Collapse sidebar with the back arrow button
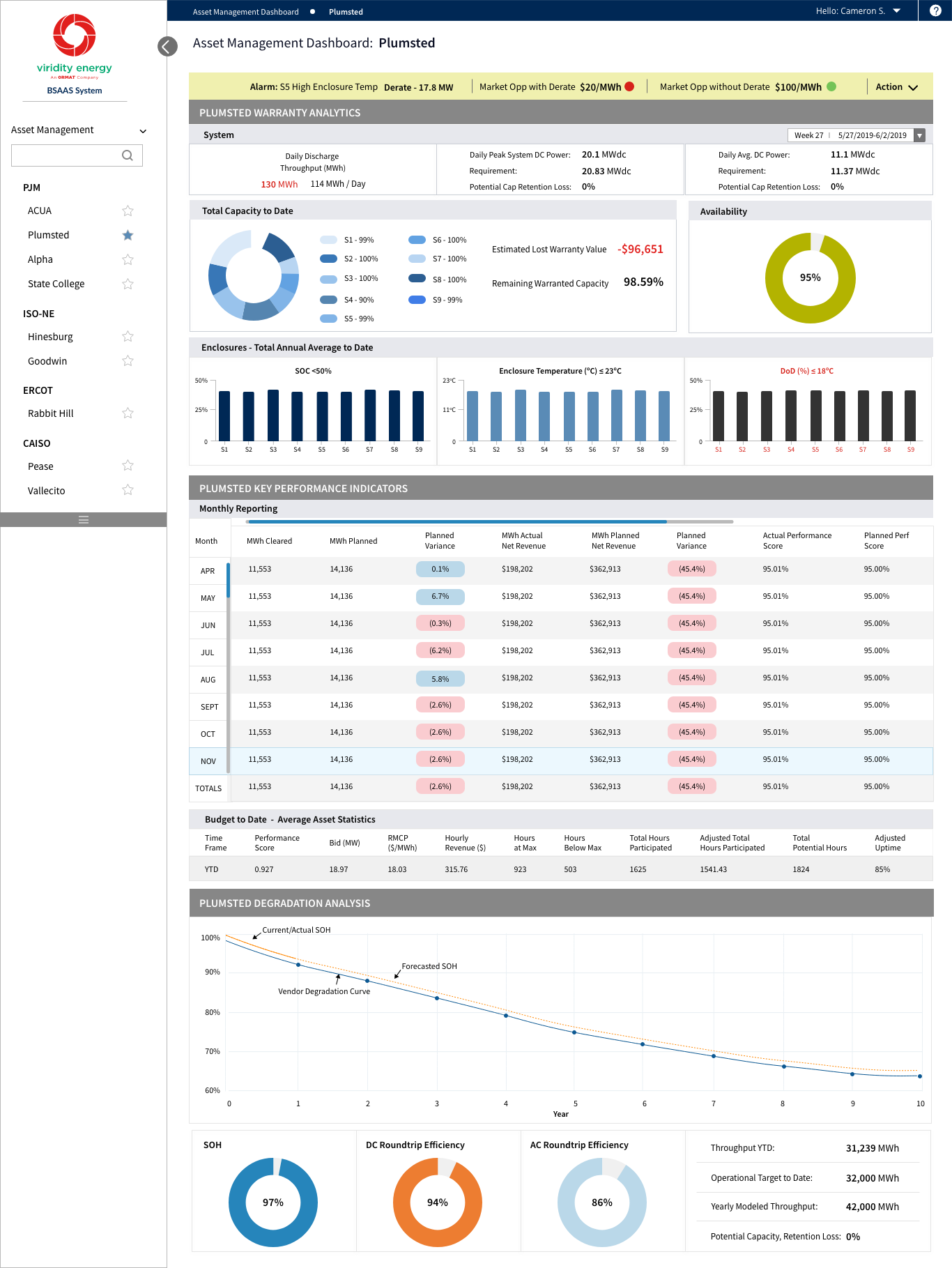952x1268 pixels. click(167, 47)
